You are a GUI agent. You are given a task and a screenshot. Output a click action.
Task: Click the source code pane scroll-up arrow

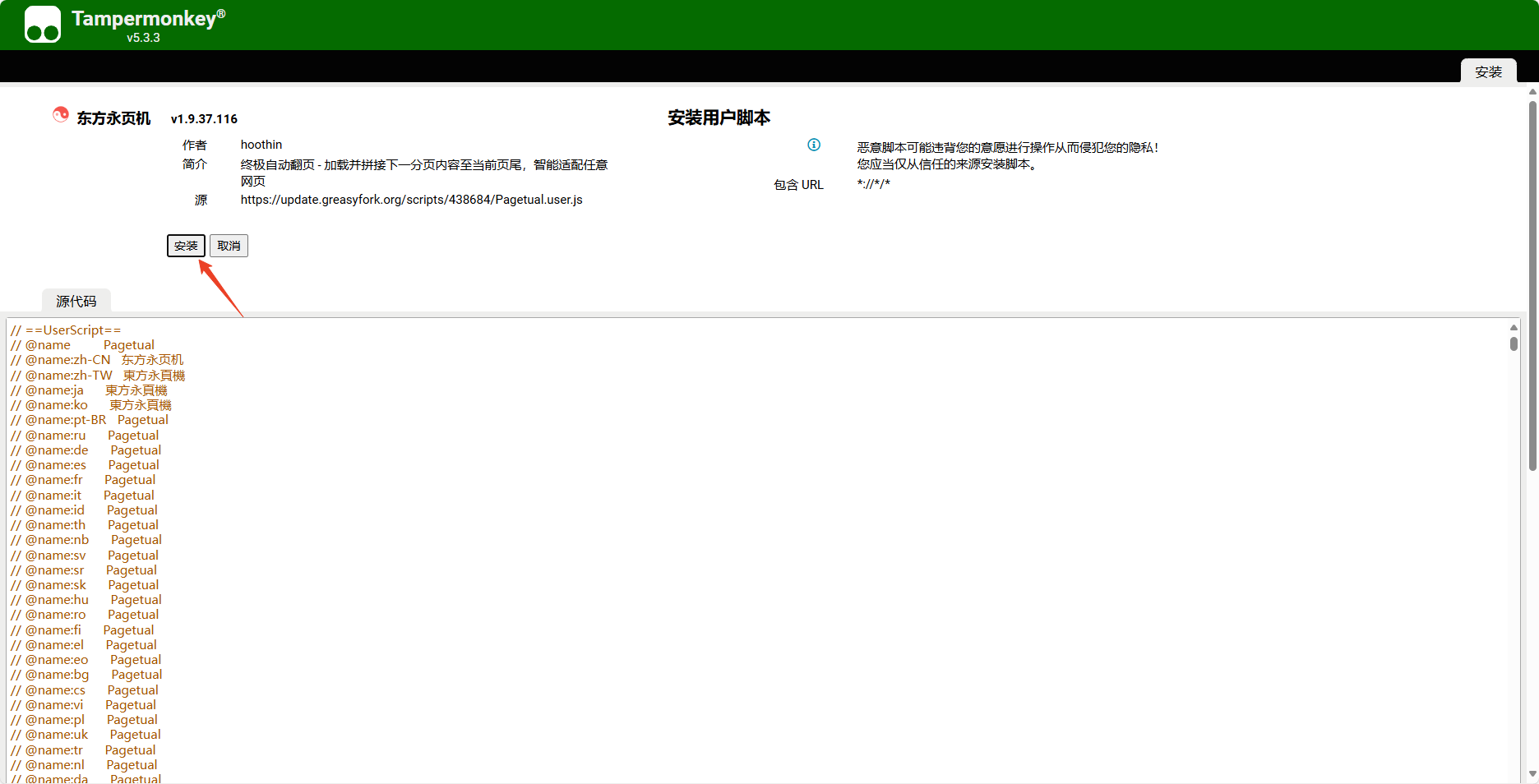[x=1514, y=327]
